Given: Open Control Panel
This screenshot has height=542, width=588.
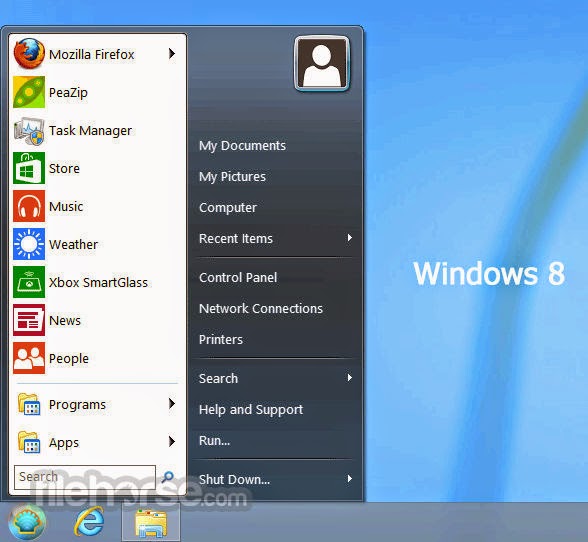Looking at the screenshot, I should coord(238,278).
